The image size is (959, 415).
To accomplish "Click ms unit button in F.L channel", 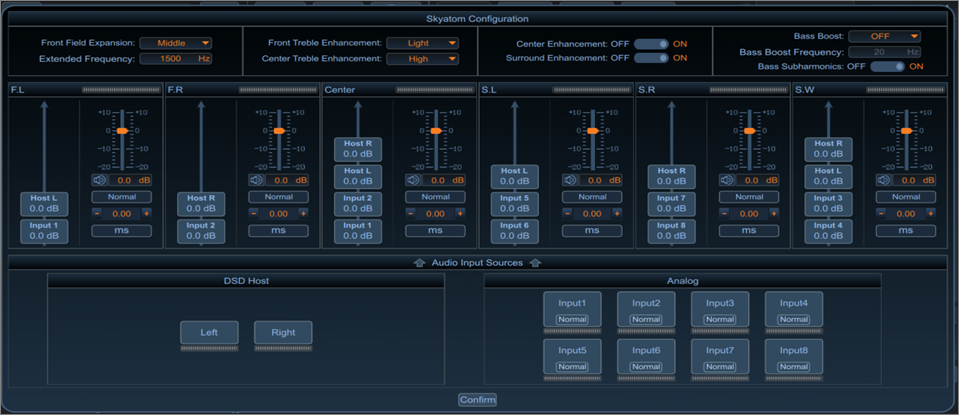I will [x=122, y=230].
